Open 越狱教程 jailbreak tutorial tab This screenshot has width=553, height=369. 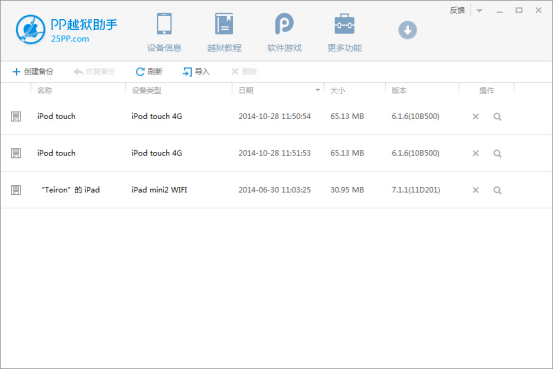[224, 32]
